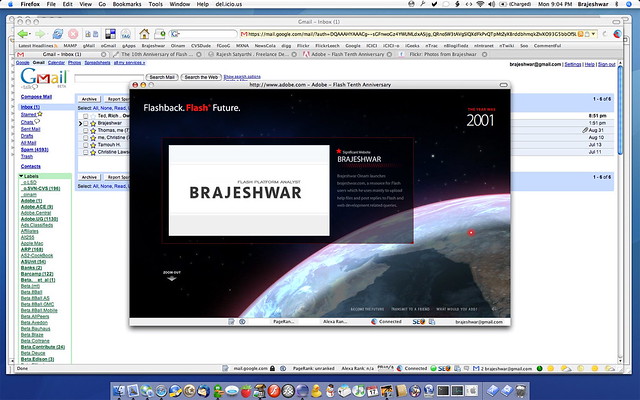Click the Sign out link
The image size is (640, 400).
(x=607, y=64)
